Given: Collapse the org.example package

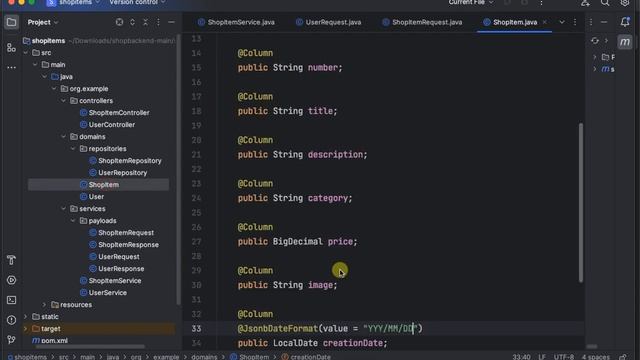Looking at the screenshot, I should click(x=54, y=89).
